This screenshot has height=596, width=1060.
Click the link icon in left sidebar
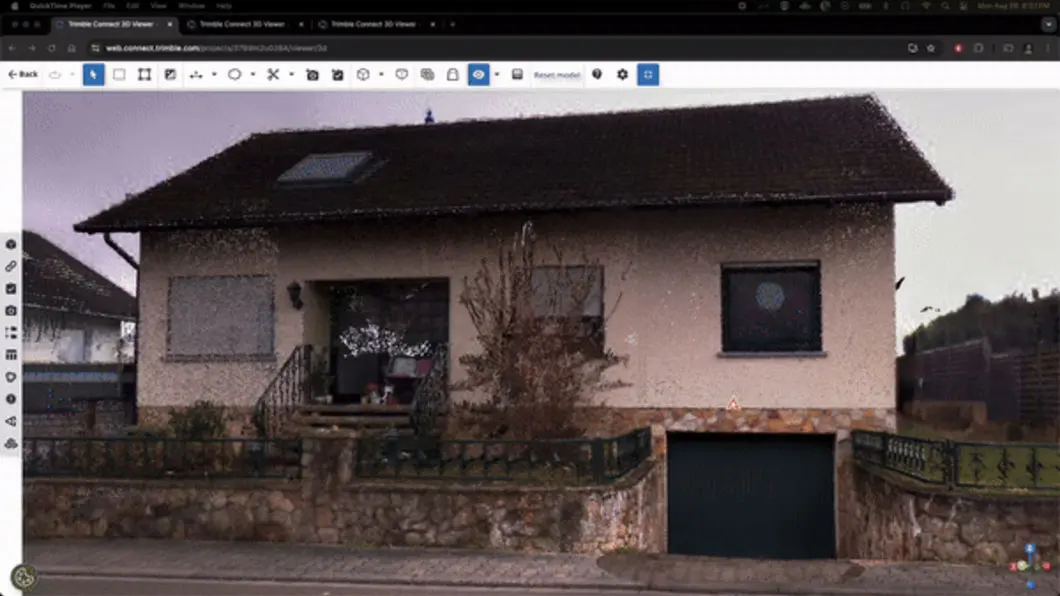(11, 266)
